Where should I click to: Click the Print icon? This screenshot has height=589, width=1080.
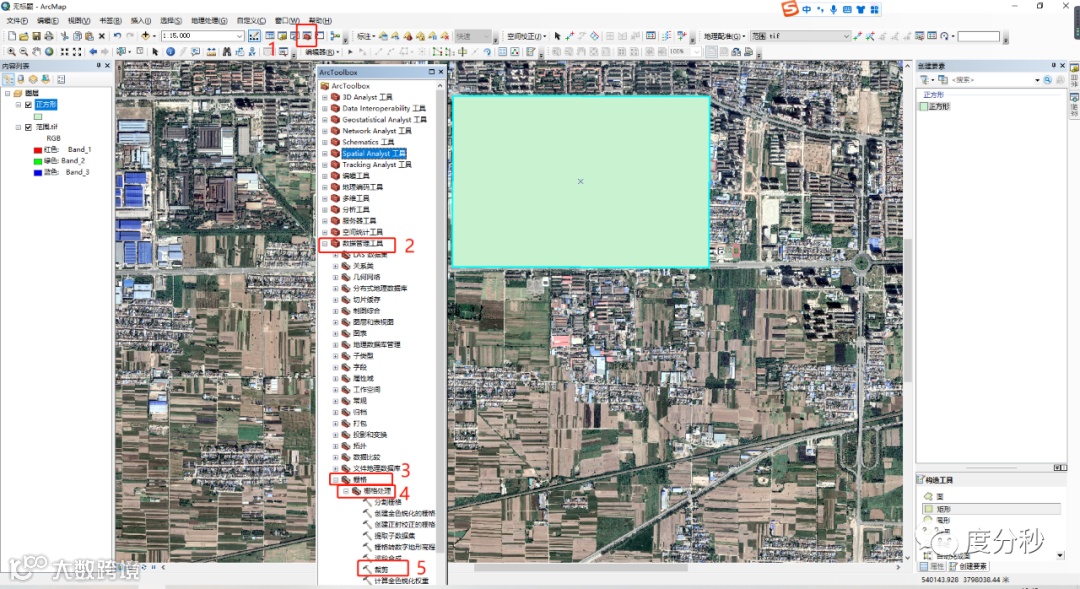point(49,36)
